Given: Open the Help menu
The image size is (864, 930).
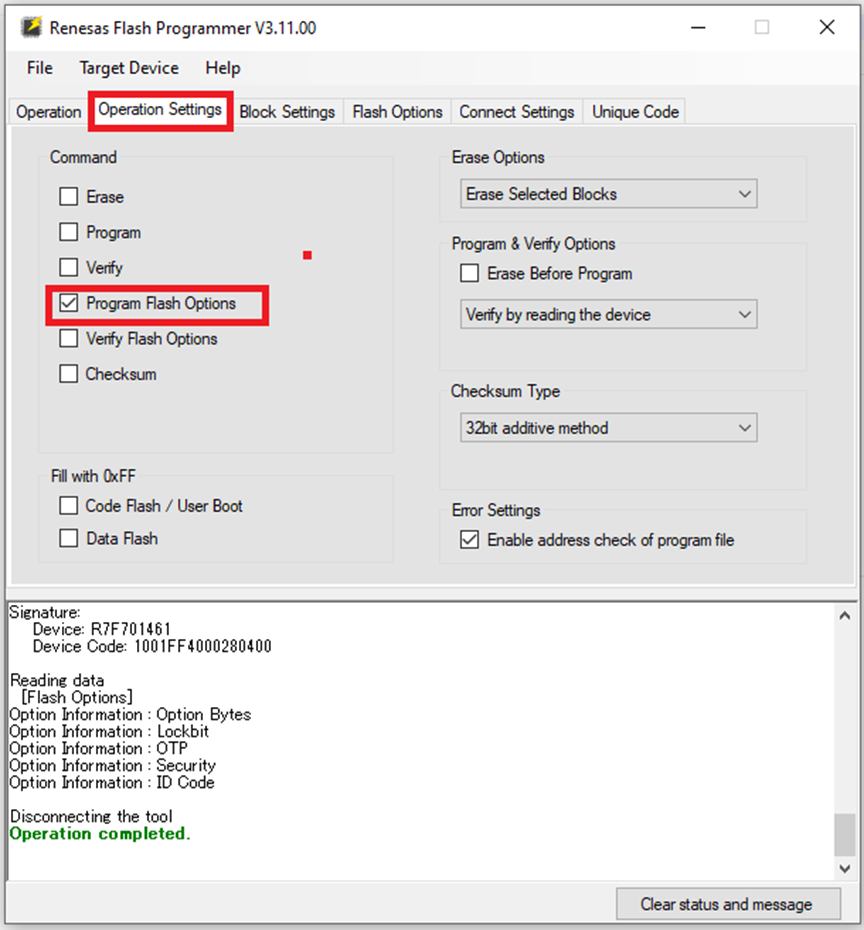Looking at the screenshot, I should click(223, 68).
